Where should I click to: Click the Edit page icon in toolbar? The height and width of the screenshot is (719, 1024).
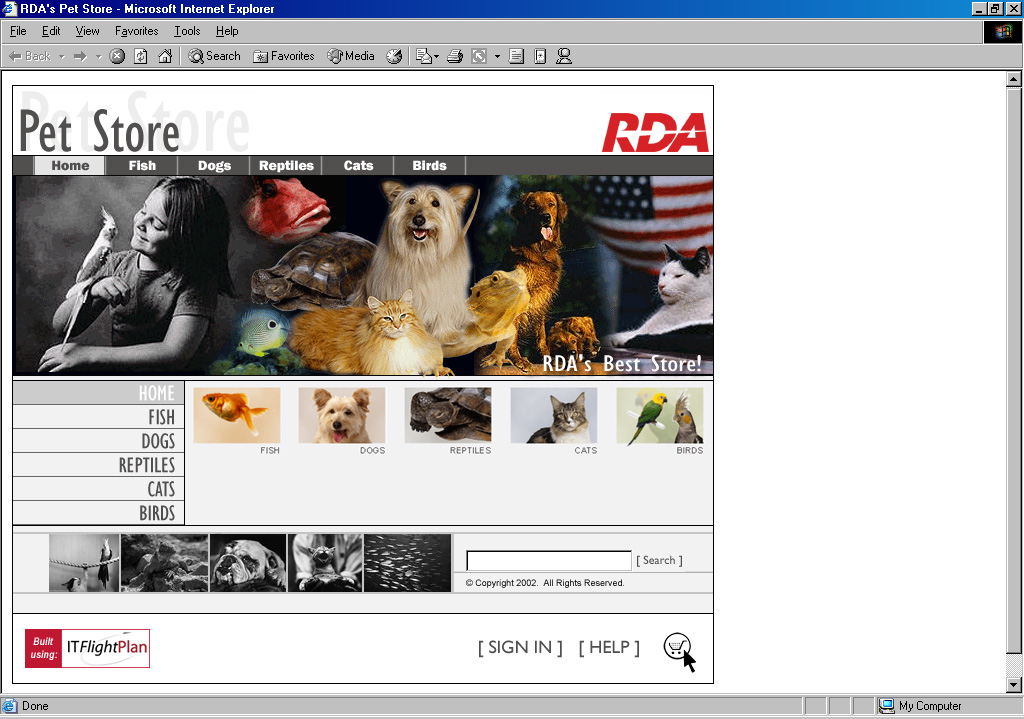[x=479, y=56]
